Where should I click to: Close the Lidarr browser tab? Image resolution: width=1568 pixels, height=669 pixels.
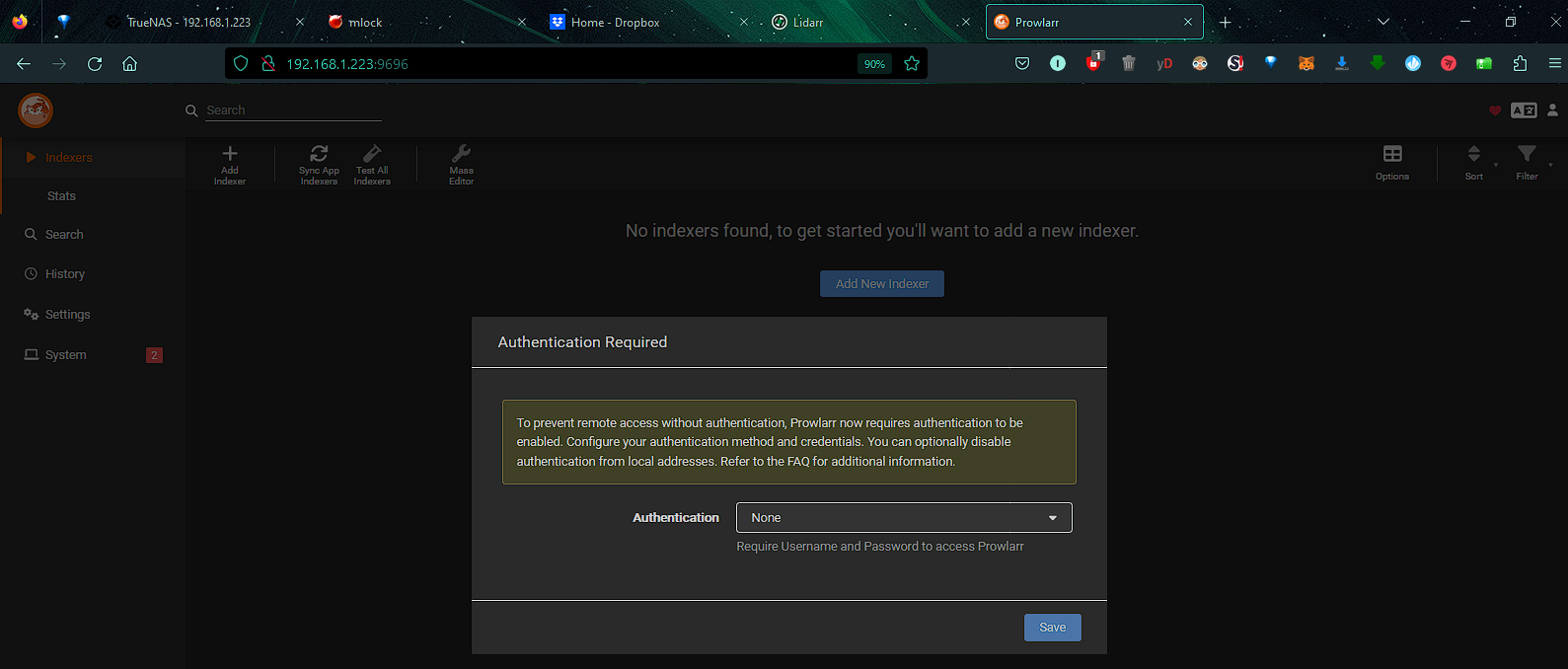click(x=965, y=22)
